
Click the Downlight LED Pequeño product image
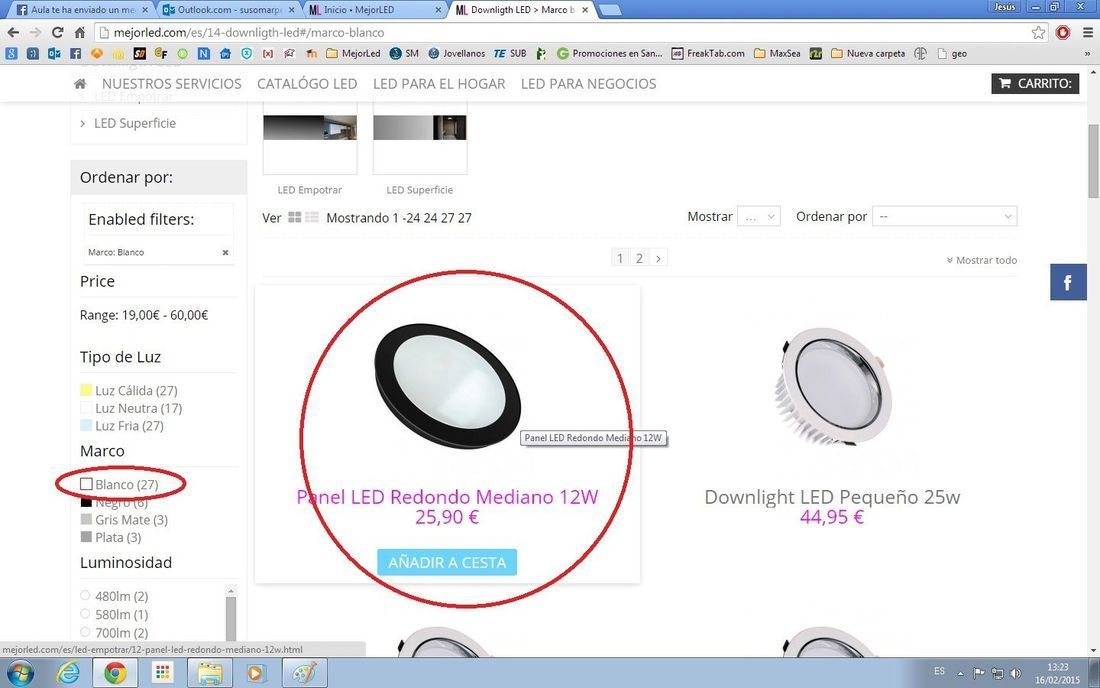click(x=832, y=386)
